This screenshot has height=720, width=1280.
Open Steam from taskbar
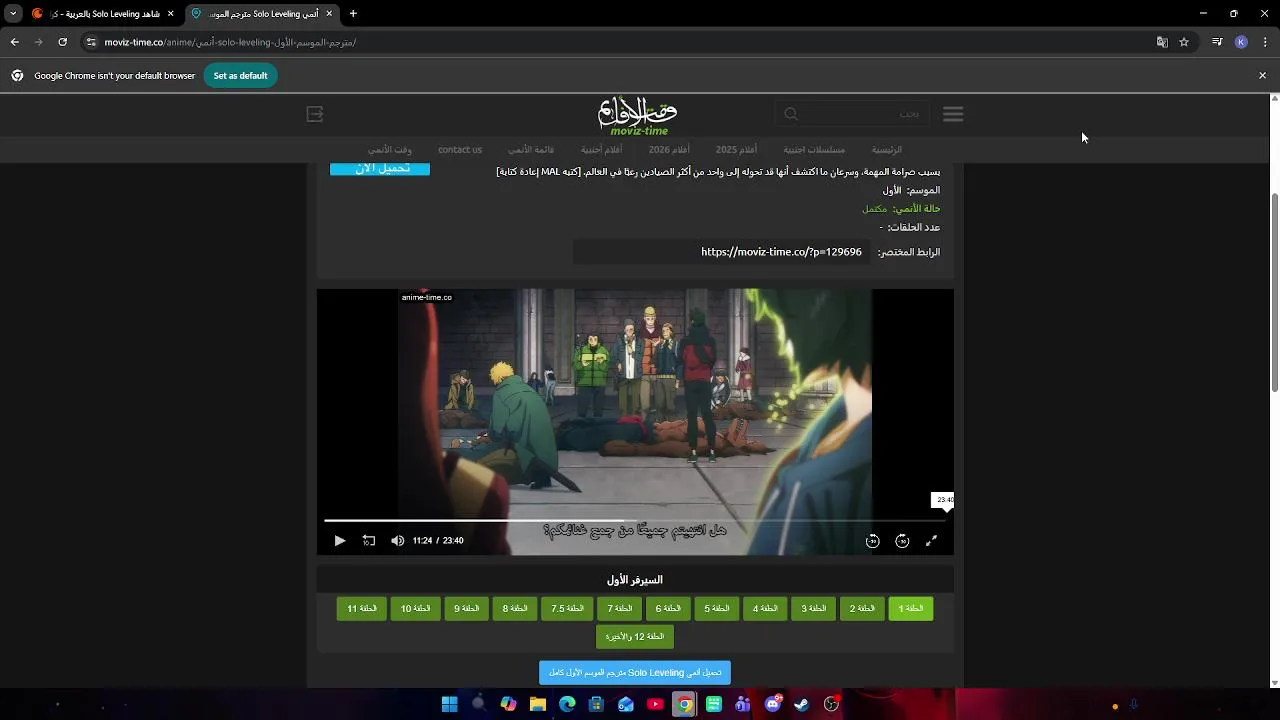tap(802, 704)
